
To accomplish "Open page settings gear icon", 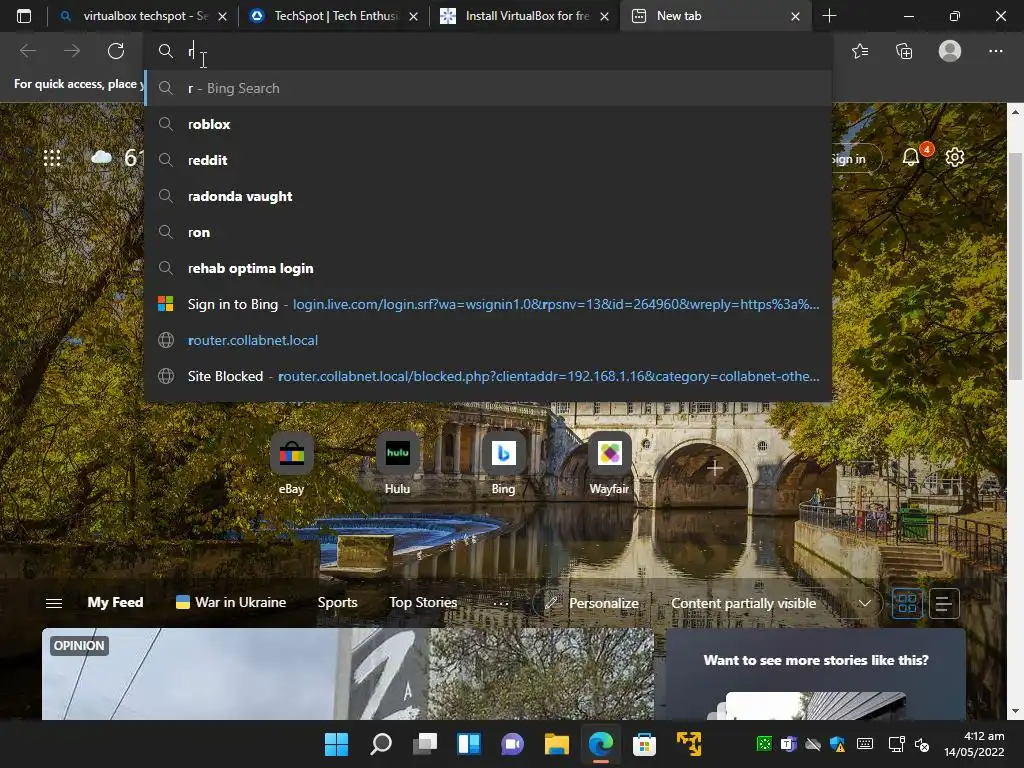I will coord(955,157).
